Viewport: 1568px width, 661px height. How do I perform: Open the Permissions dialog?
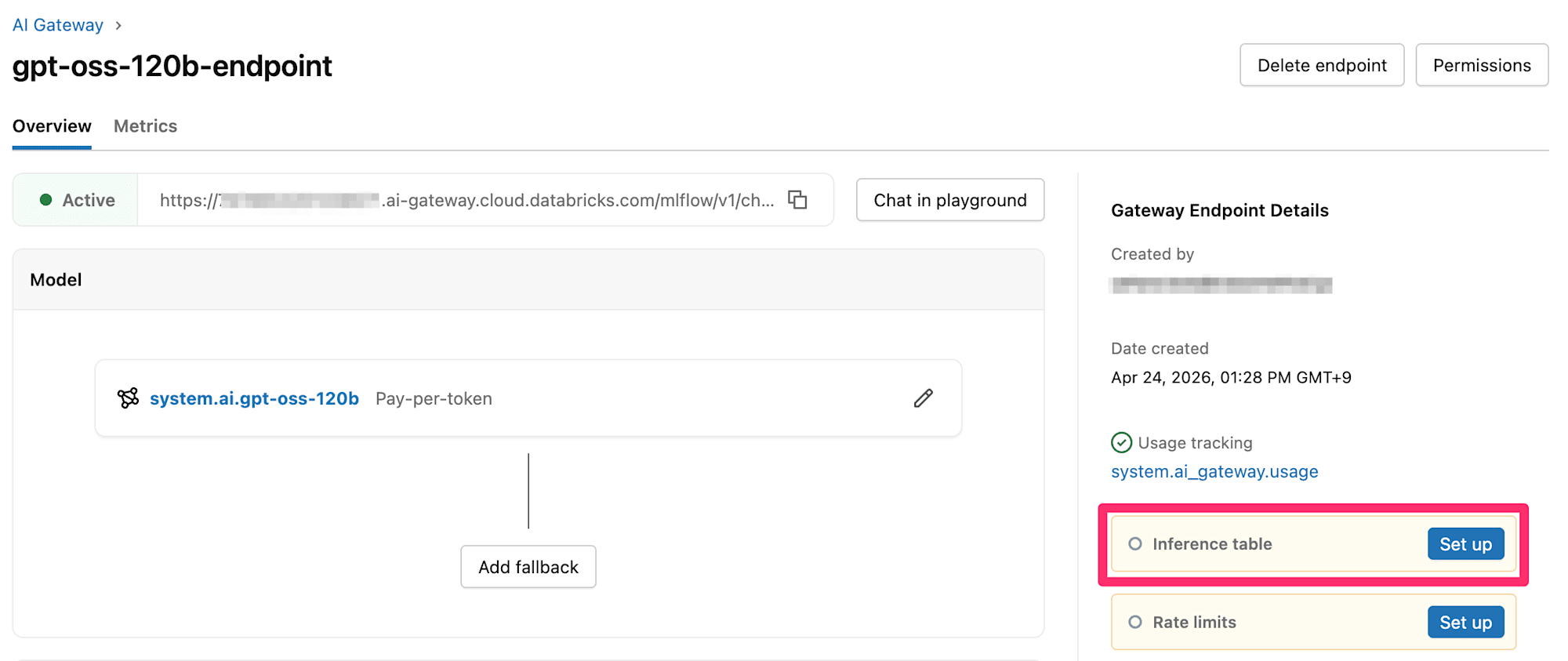pos(1482,65)
